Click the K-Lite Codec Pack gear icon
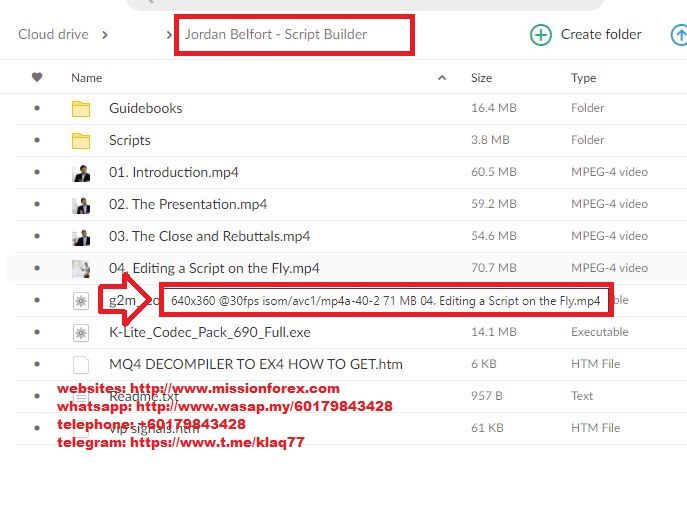This screenshot has width=687, height=514. click(81, 333)
